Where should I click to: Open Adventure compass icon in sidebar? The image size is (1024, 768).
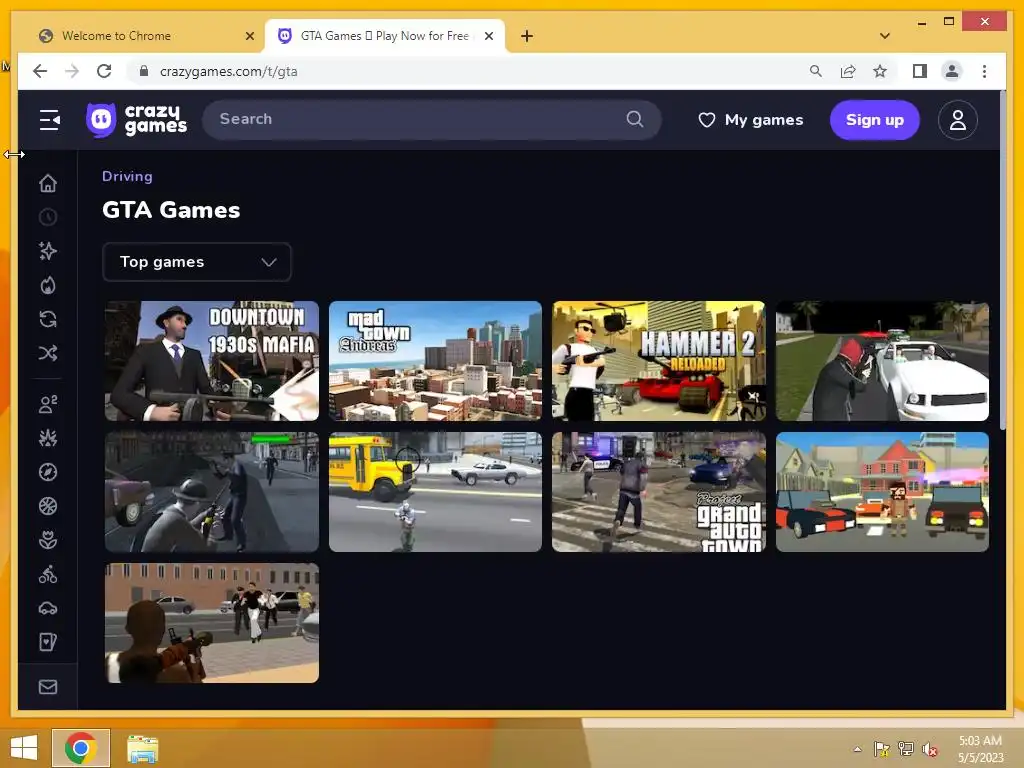pos(48,472)
